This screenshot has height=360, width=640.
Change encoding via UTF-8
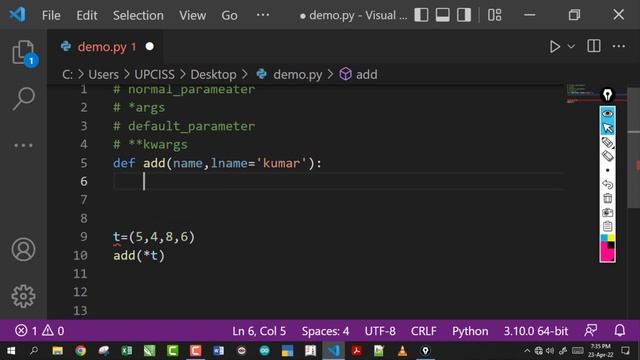(x=380, y=331)
